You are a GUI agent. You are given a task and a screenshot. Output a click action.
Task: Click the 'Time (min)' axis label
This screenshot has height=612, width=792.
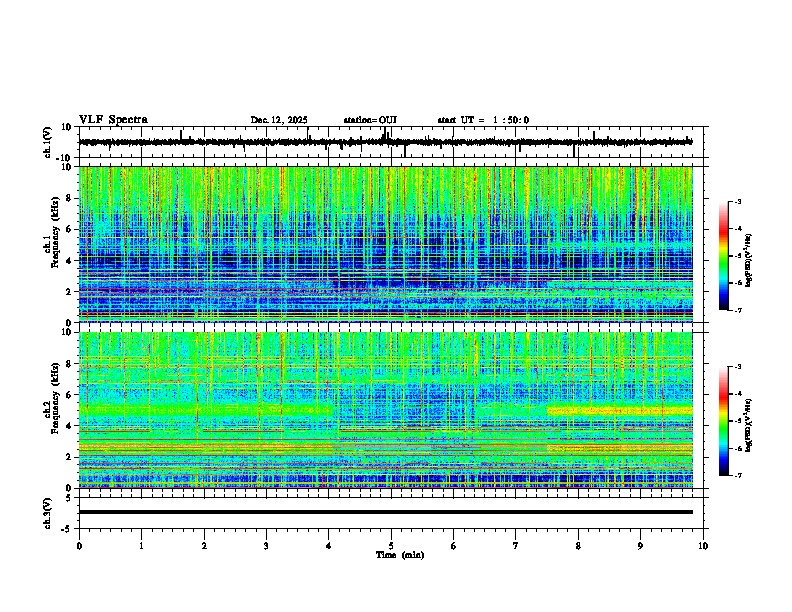(x=400, y=555)
